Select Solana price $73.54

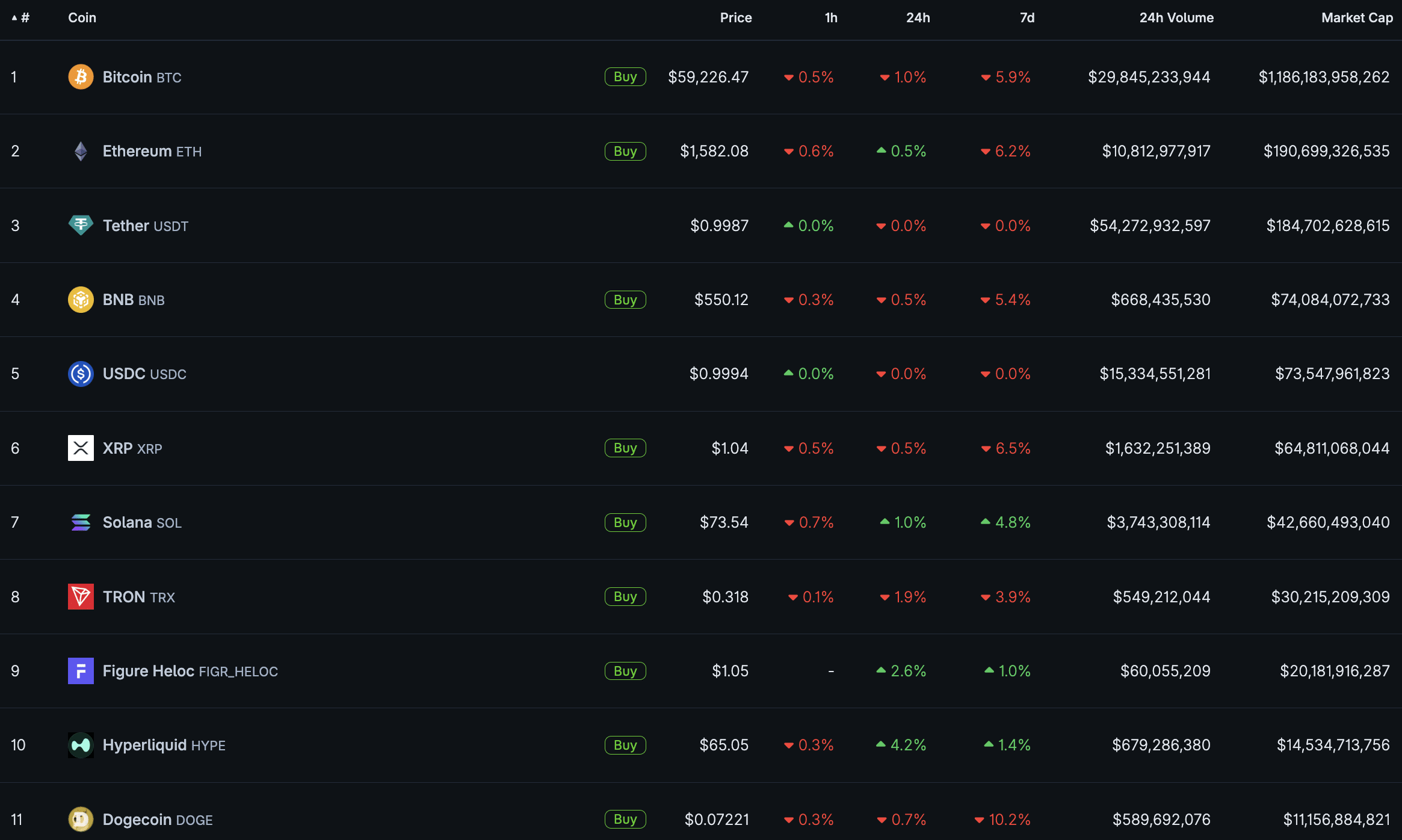pyautogui.click(x=724, y=522)
